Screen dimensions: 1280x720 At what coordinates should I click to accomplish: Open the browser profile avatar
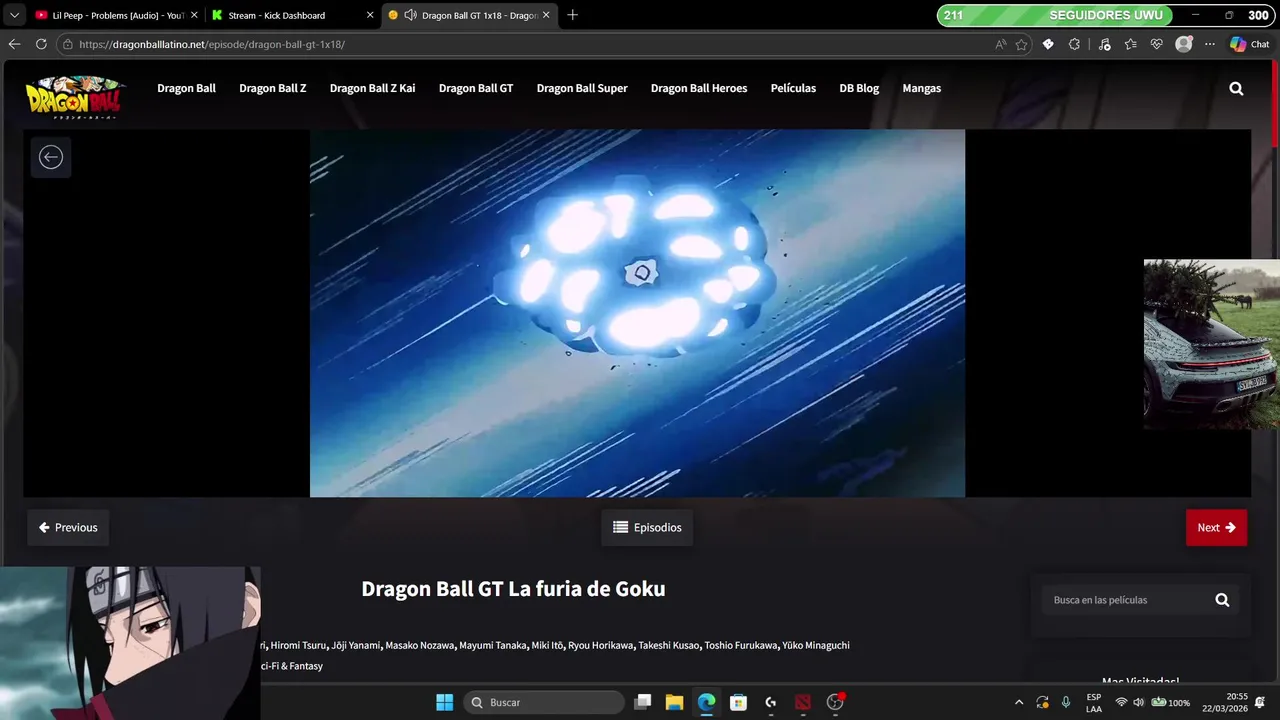[1184, 44]
